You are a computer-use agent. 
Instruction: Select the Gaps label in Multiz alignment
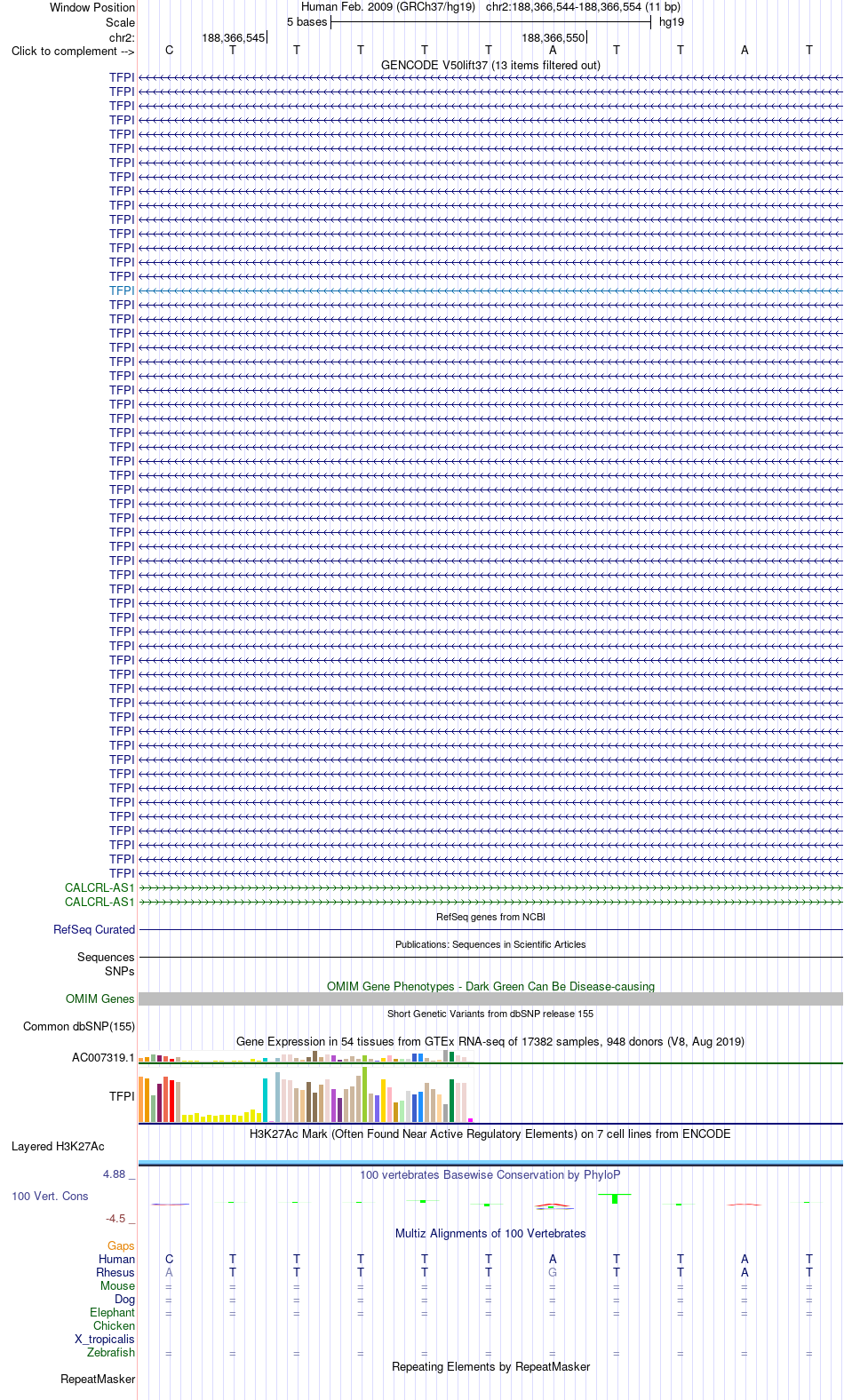pos(121,1245)
